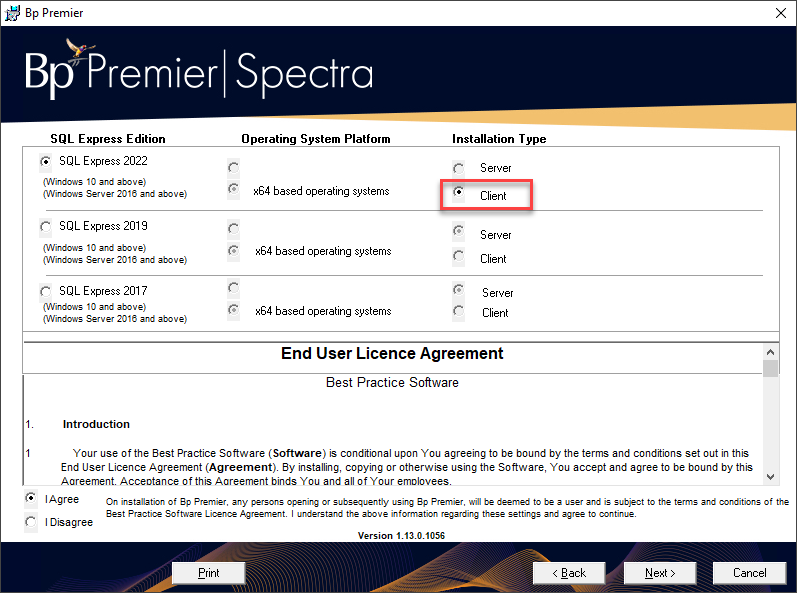Select the SQL Express 2017 radio button
This screenshot has width=797, height=593.
[46, 292]
